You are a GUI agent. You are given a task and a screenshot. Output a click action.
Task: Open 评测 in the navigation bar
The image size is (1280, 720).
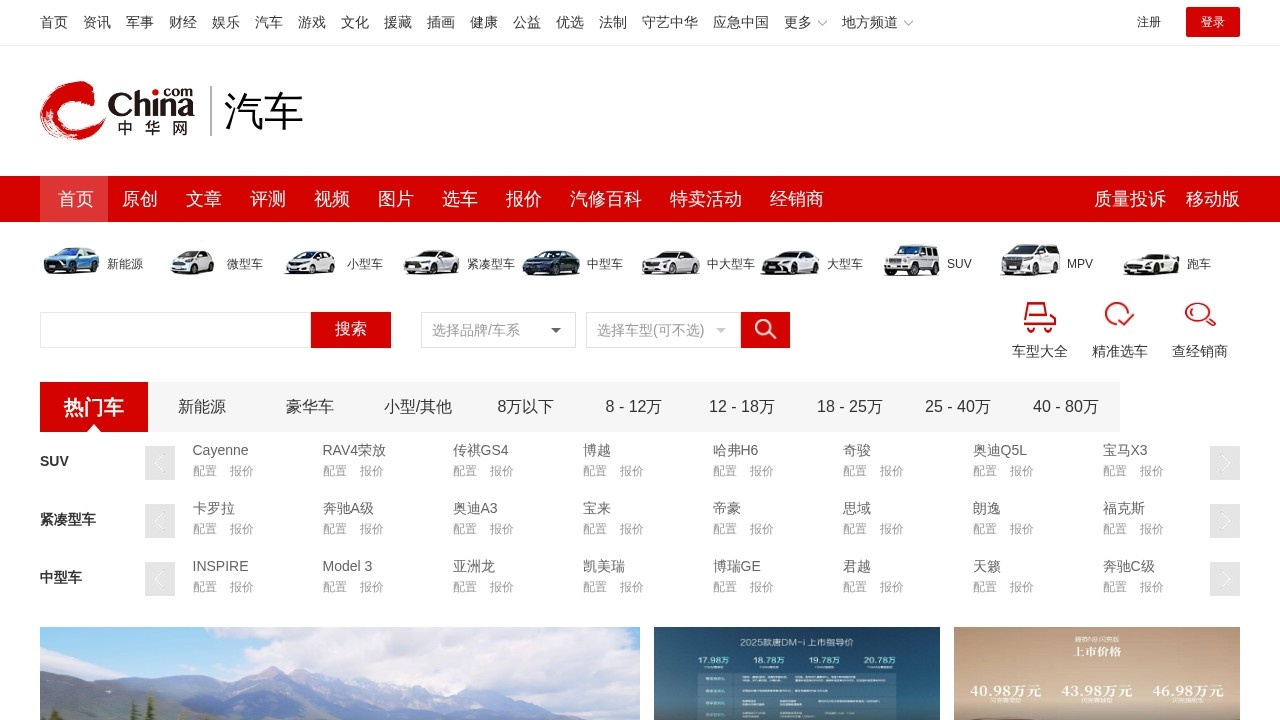pos(268,199)
